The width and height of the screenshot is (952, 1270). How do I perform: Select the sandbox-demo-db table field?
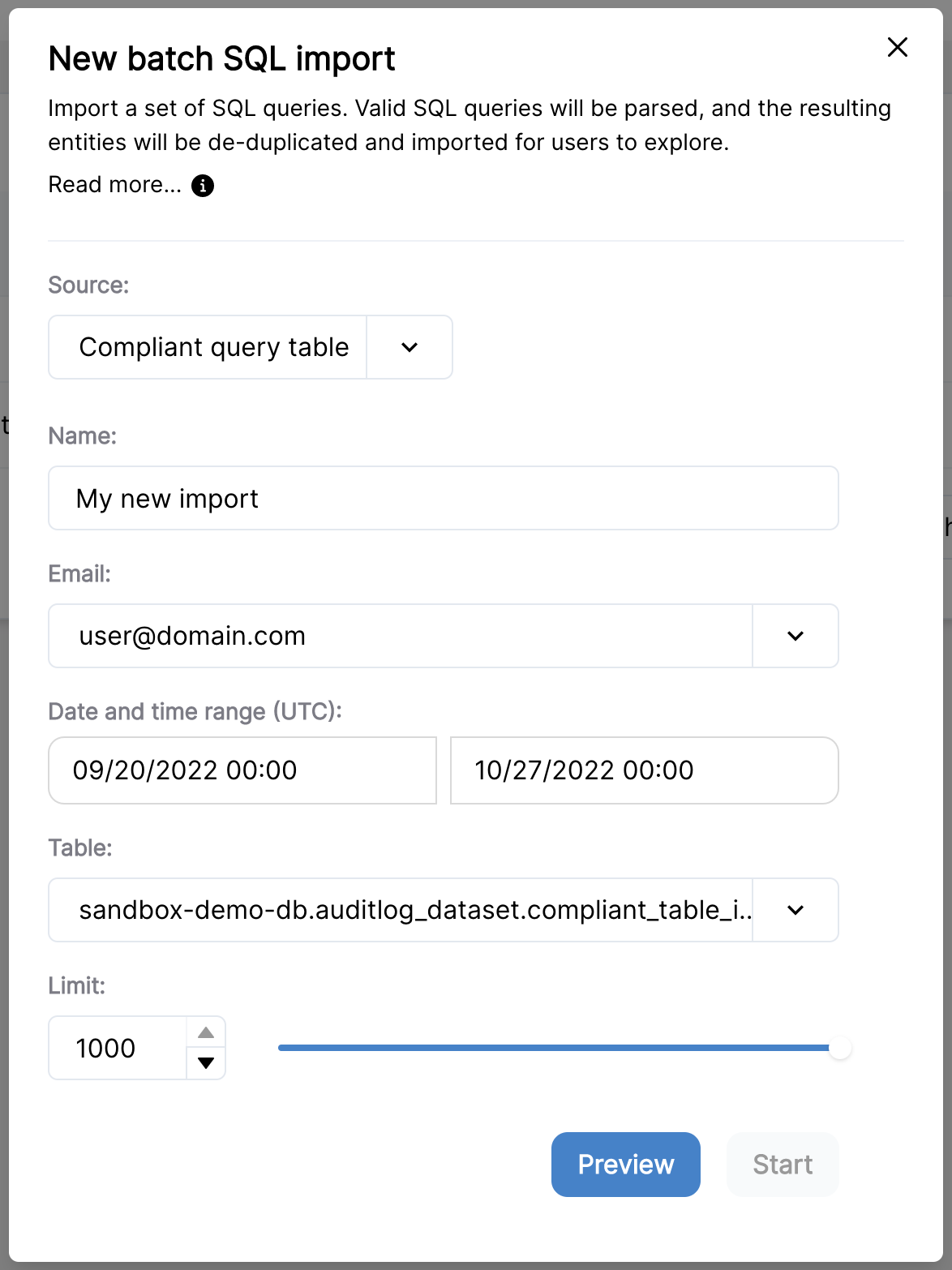401,910
